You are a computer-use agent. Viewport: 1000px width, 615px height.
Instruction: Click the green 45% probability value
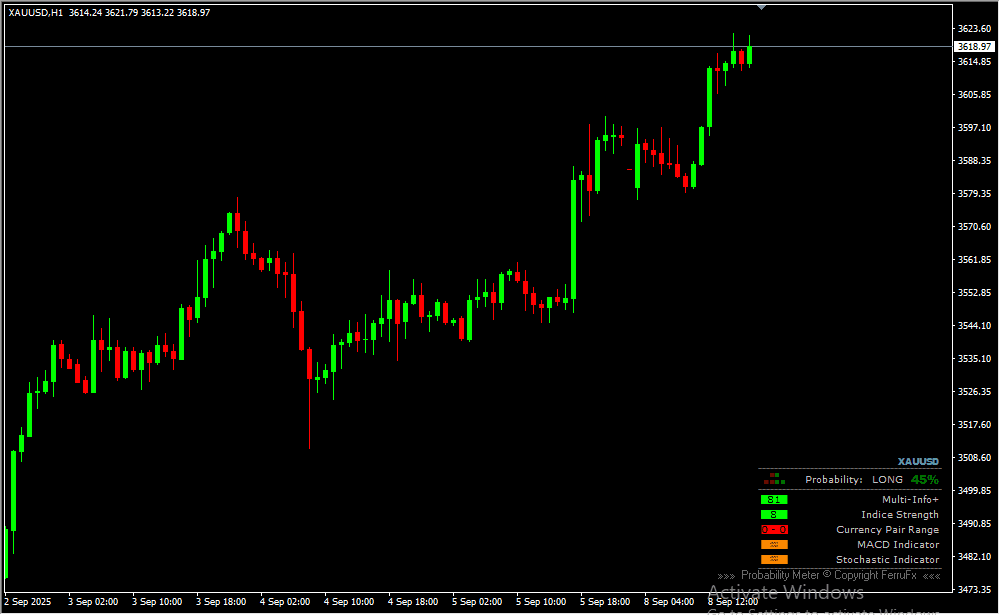coord(924,480)
